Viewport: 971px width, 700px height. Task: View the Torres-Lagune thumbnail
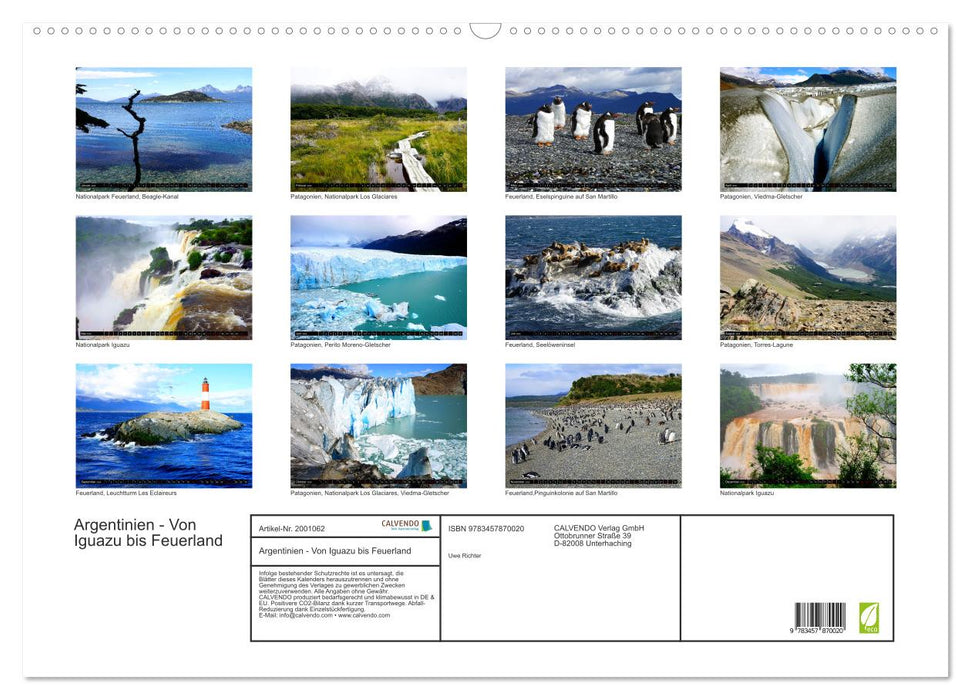point(808,276)
